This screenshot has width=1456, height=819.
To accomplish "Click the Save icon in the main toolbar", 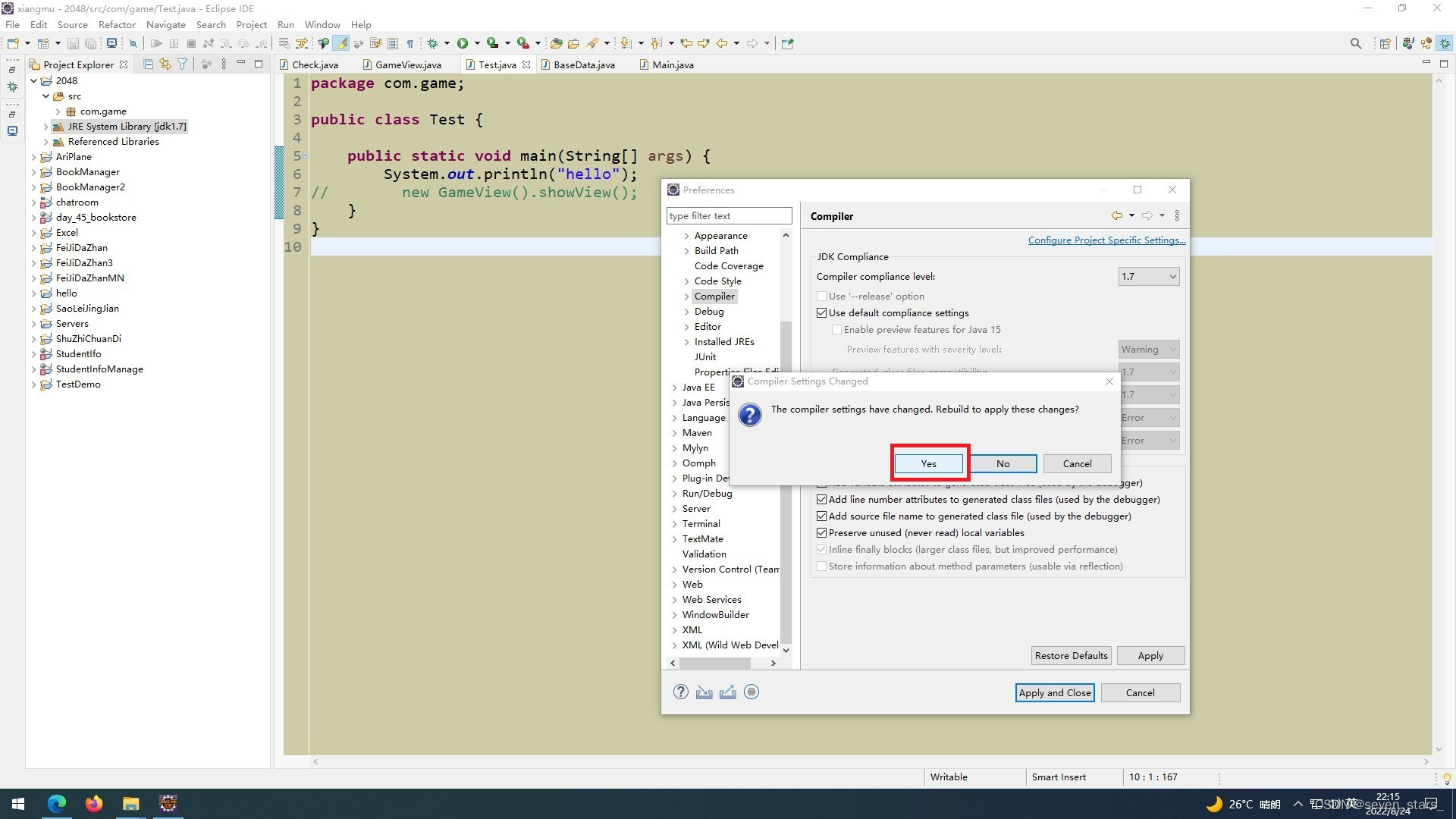I will [x=73, y=43].
